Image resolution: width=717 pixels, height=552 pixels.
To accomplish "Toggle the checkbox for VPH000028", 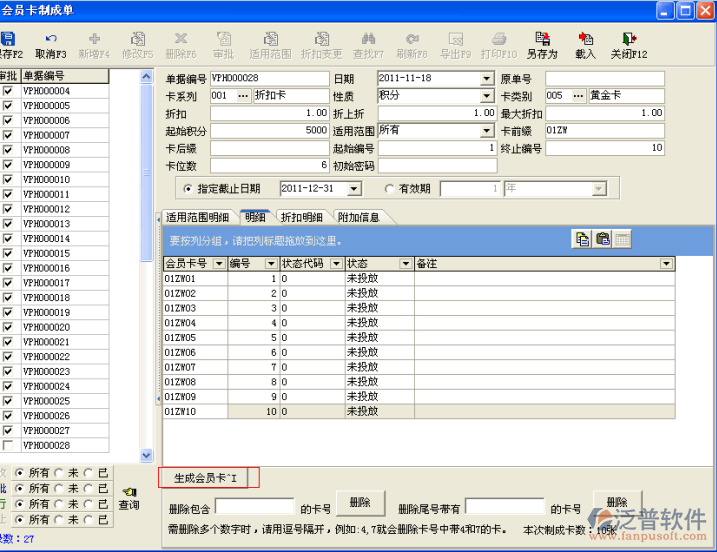I will click(8, 445).
